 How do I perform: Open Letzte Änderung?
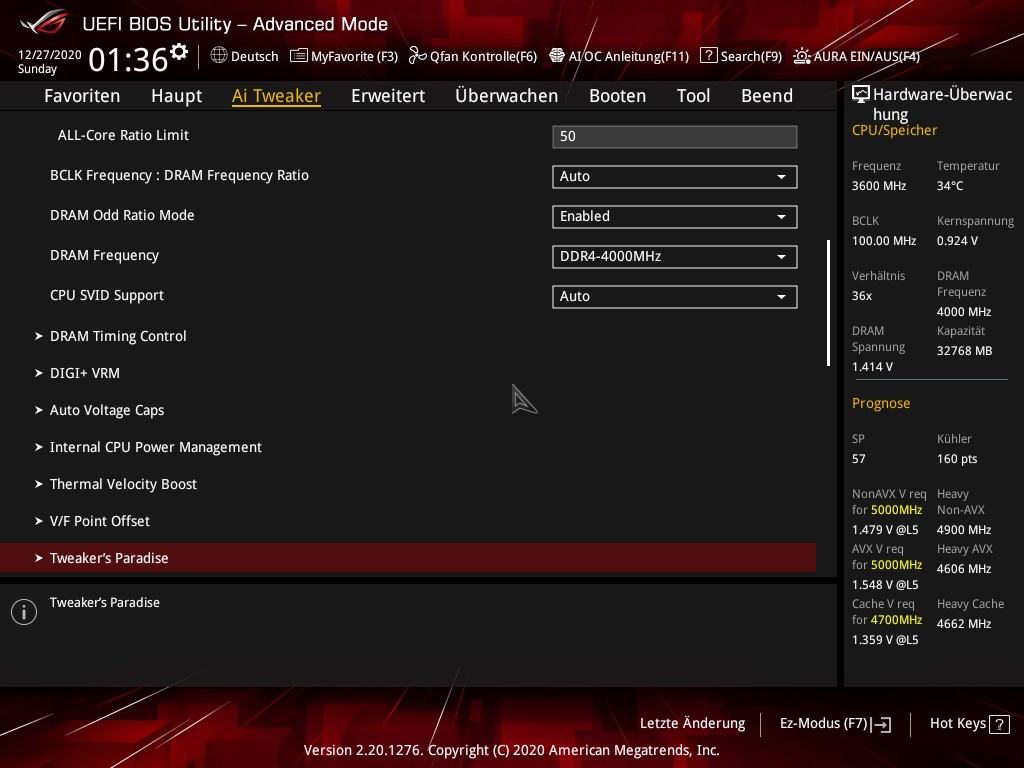coord(692,723)
